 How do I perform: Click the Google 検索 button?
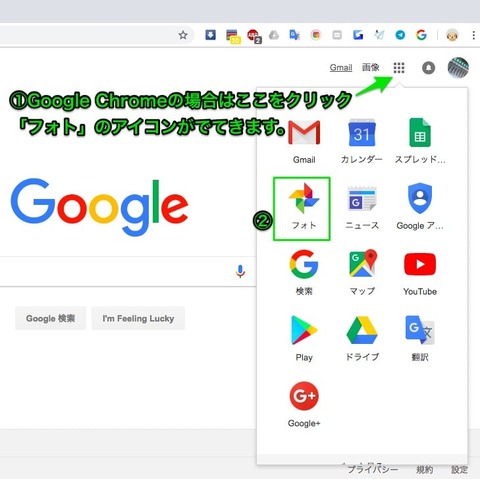50,318
